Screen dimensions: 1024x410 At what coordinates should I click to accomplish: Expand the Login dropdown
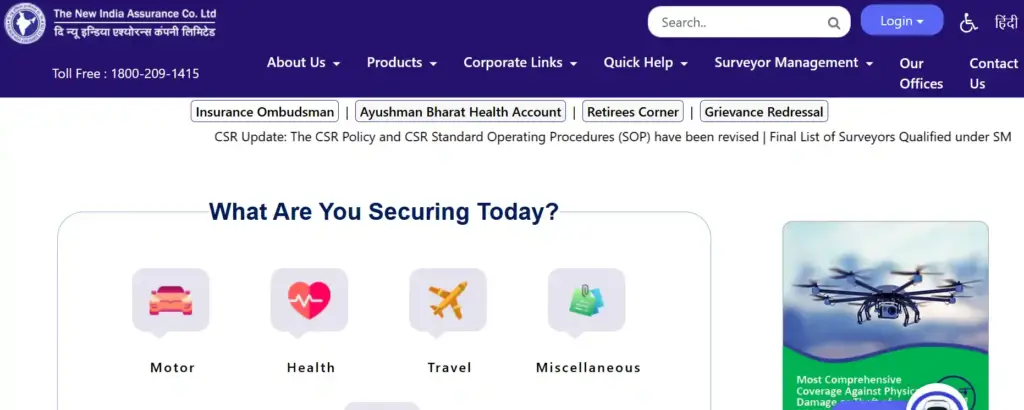(x=902, y=21)
